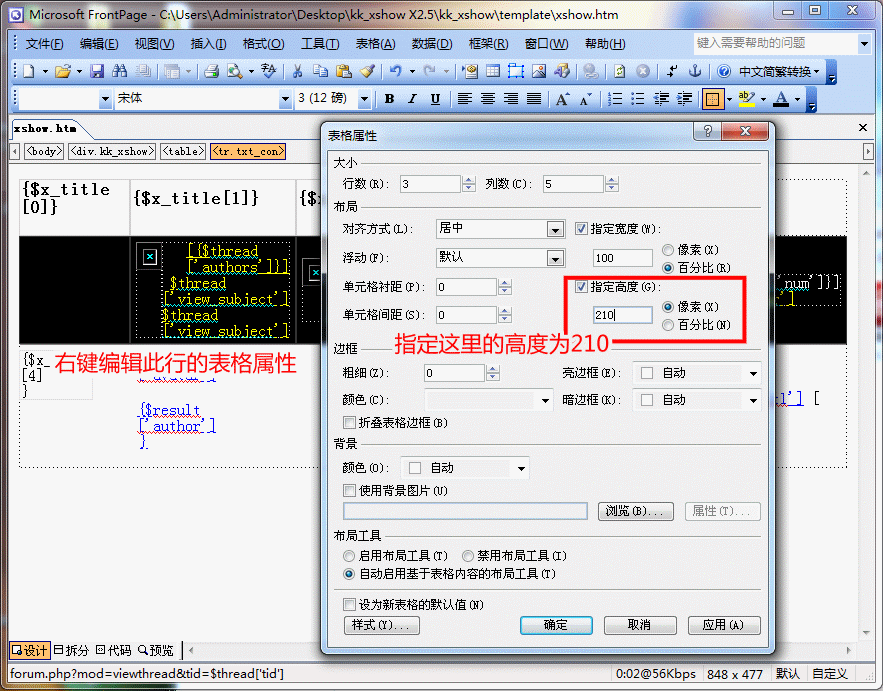
Task: Click the font color A icon
Action: [781, 99]
